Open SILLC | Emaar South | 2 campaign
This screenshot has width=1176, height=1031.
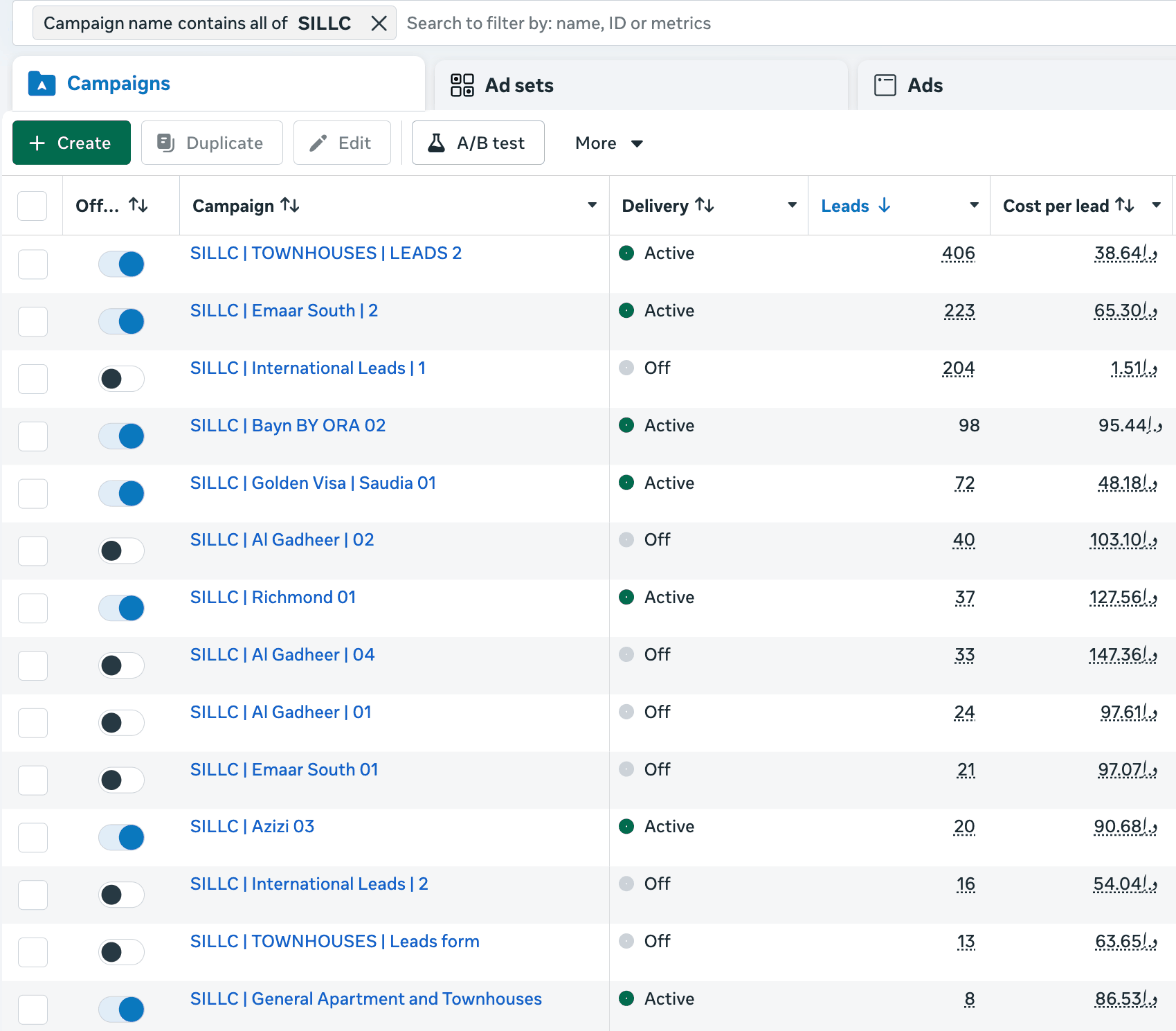(x=284, y=310)
